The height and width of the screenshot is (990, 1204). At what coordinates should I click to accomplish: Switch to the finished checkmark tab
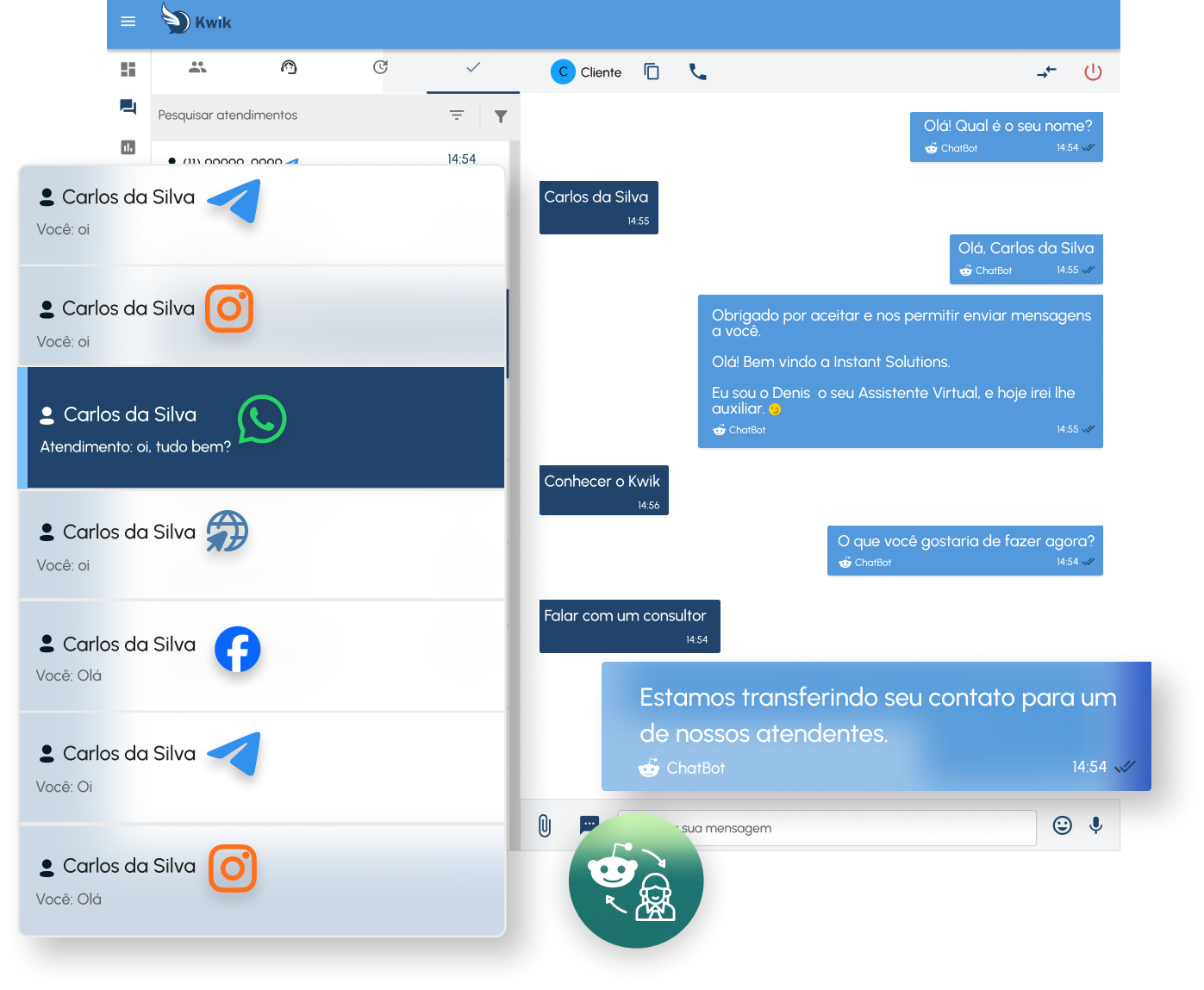point(473,67)
